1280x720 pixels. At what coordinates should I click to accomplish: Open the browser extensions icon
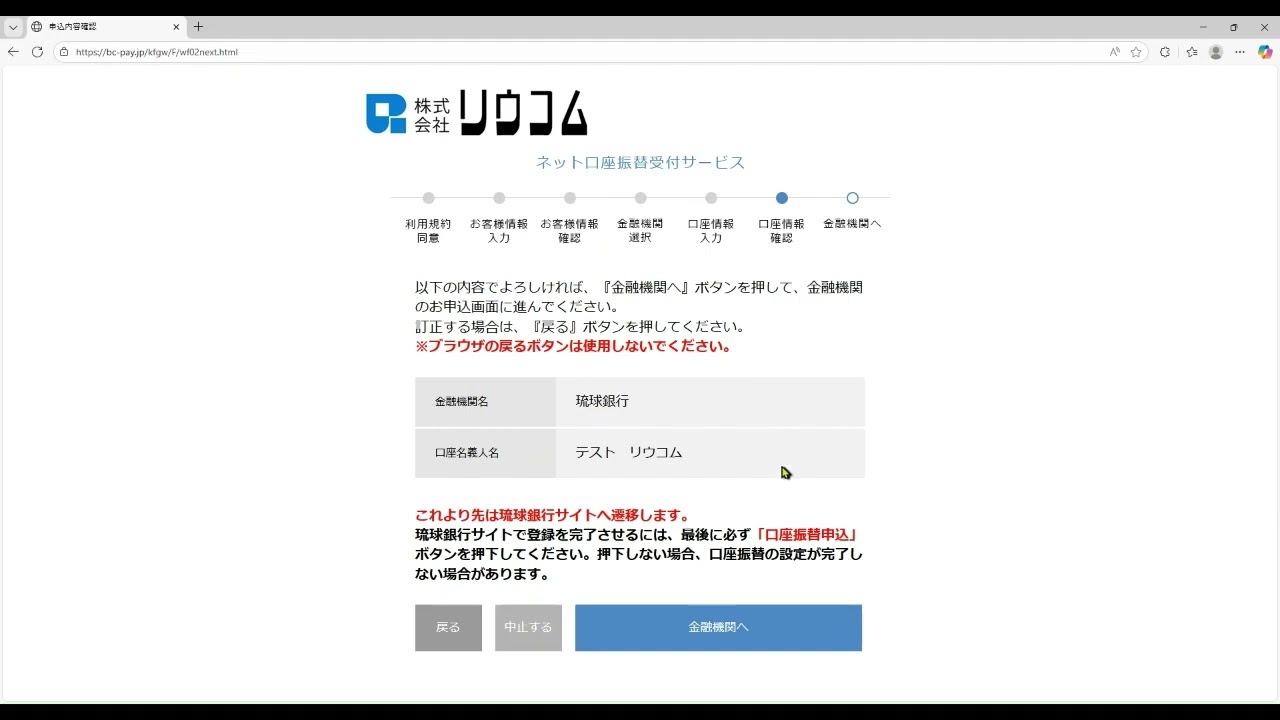coord(1165,52)
